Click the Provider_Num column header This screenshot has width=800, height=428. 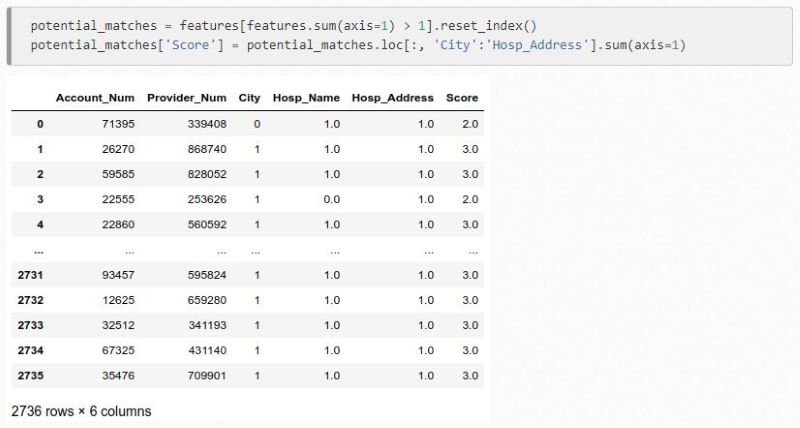point(187,98)
